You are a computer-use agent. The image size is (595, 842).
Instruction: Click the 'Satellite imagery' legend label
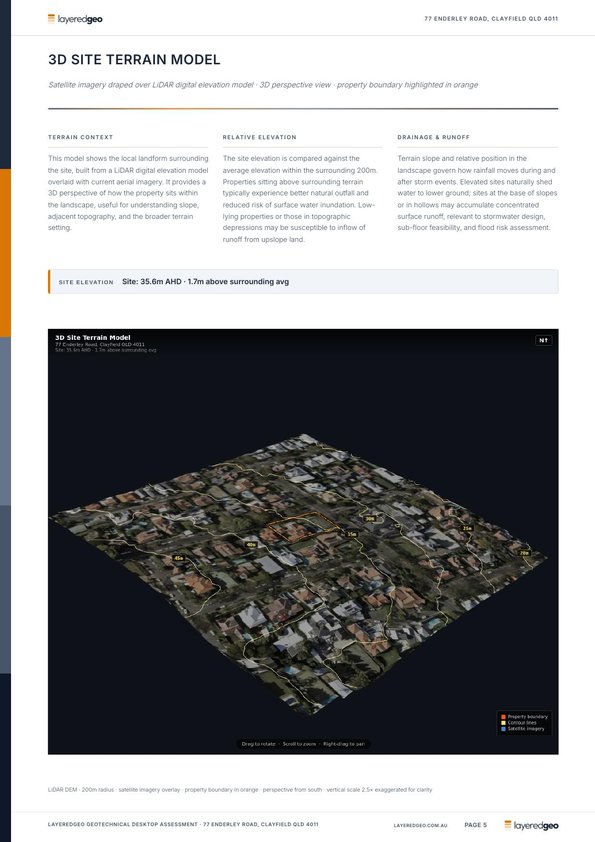pos(526,729)
